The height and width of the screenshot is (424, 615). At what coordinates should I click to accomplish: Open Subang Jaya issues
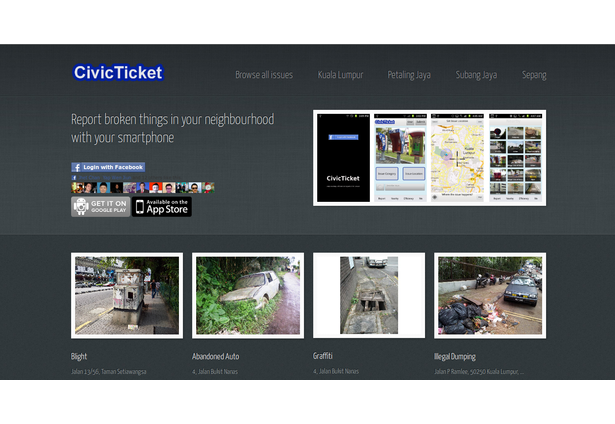476,75
